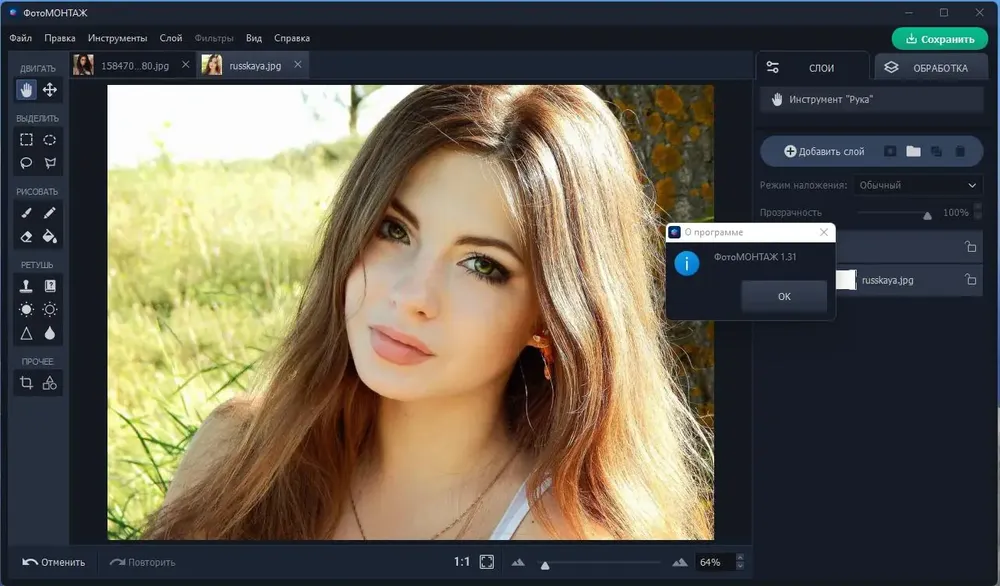This screenshot has width=1000, height=586.
Task: Toggle lock on the upper layer
Action: coord(971,246)
